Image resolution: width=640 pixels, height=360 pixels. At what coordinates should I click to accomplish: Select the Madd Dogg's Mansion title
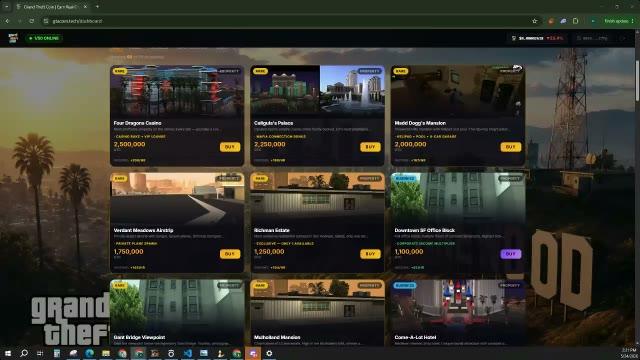click(420, 123)
